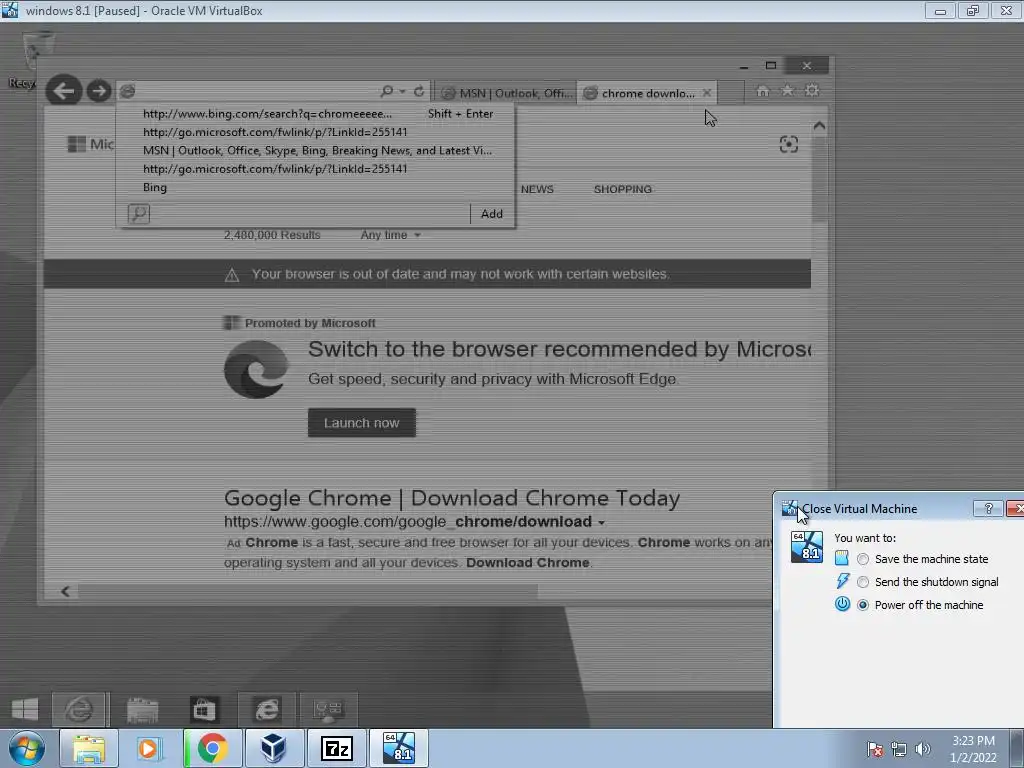This screenshot has height=768, width=1024.
Task: Switch to MSN | Outlook tab
Action: 507,93
